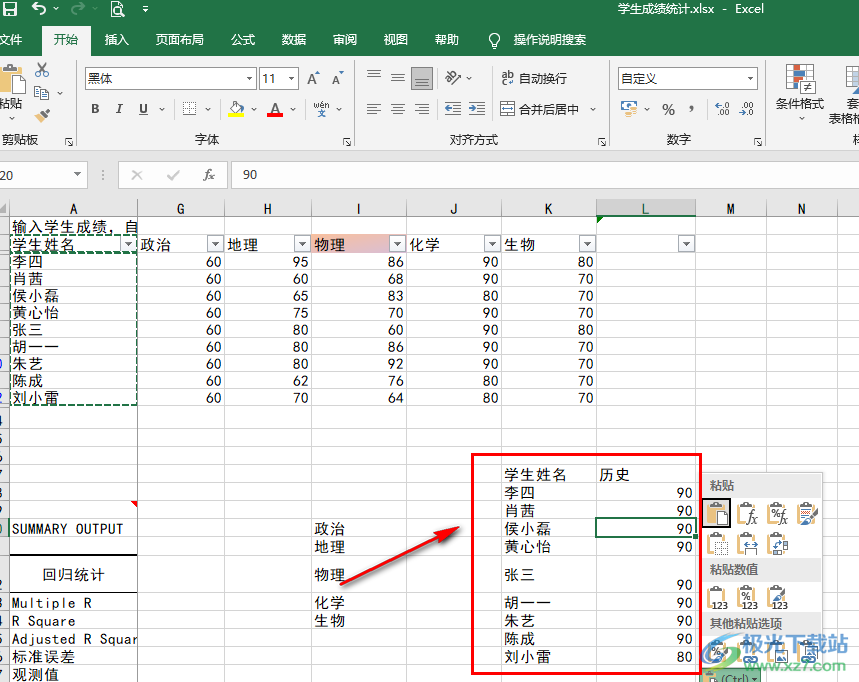Click the Copy icon in clipboard group

coord(41,93)
